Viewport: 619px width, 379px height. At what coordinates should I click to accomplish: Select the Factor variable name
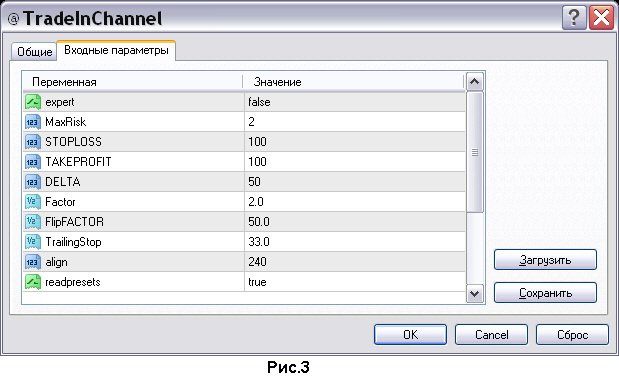pyautogui.click(x=60, y=202)
